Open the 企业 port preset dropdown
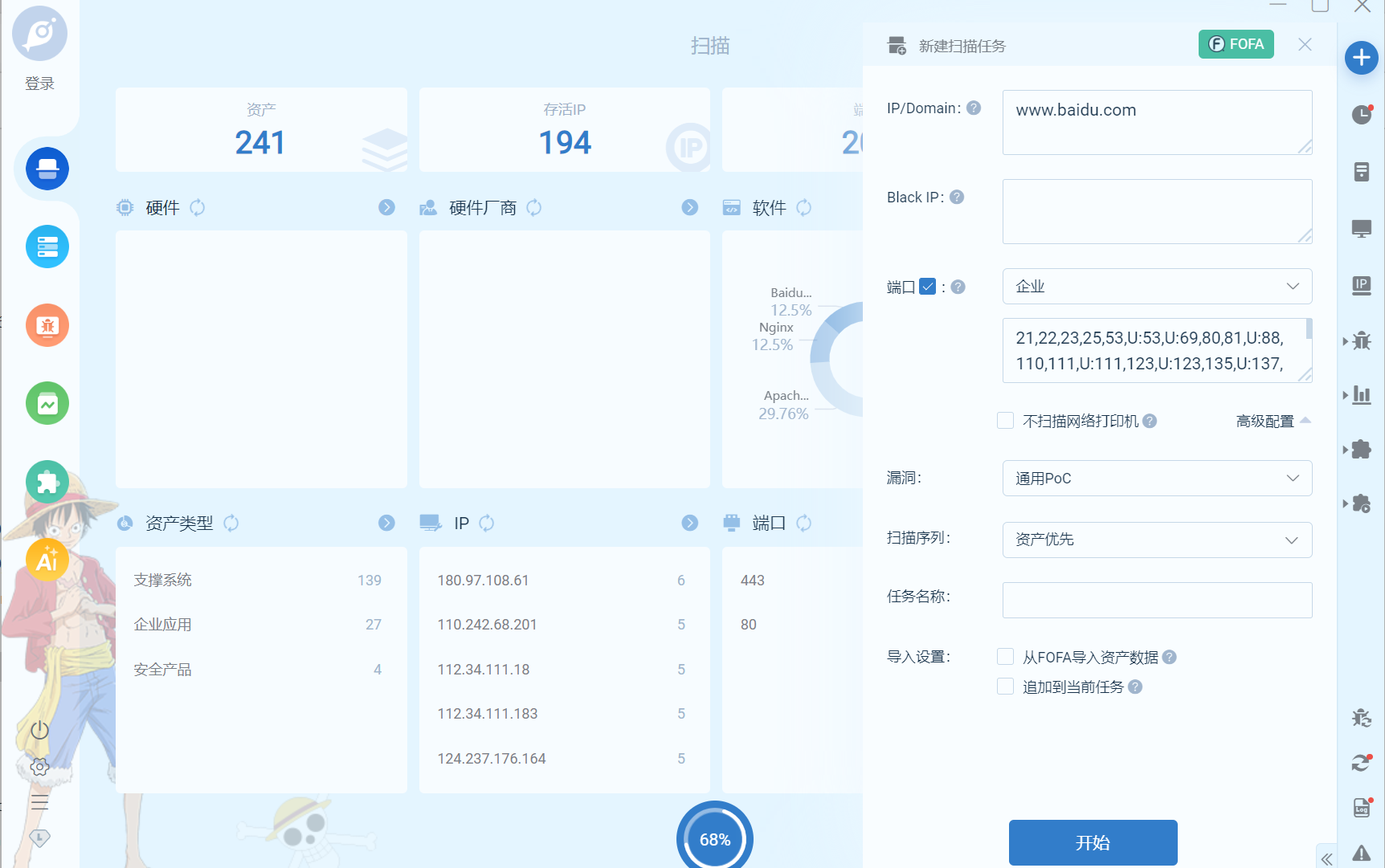The height and width of the screenshot is (868, 1385). [x=1158, y=287]
